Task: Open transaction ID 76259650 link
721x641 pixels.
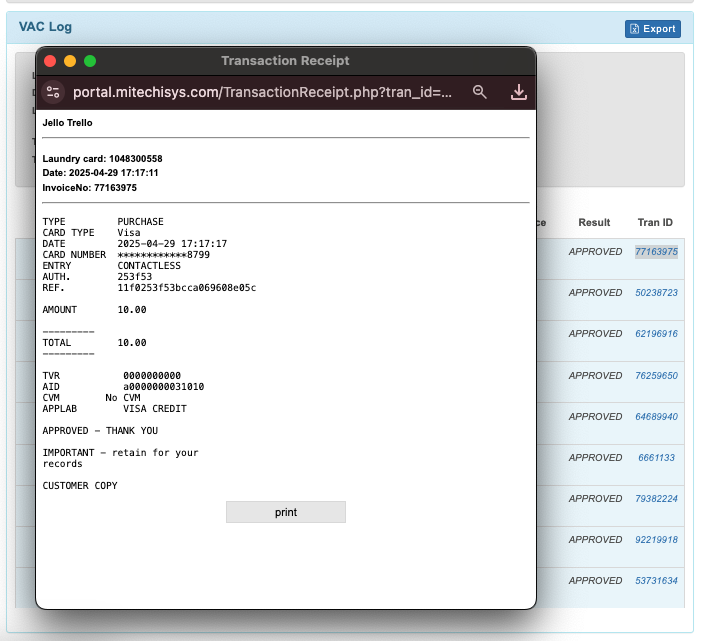Action: point(656,376)
